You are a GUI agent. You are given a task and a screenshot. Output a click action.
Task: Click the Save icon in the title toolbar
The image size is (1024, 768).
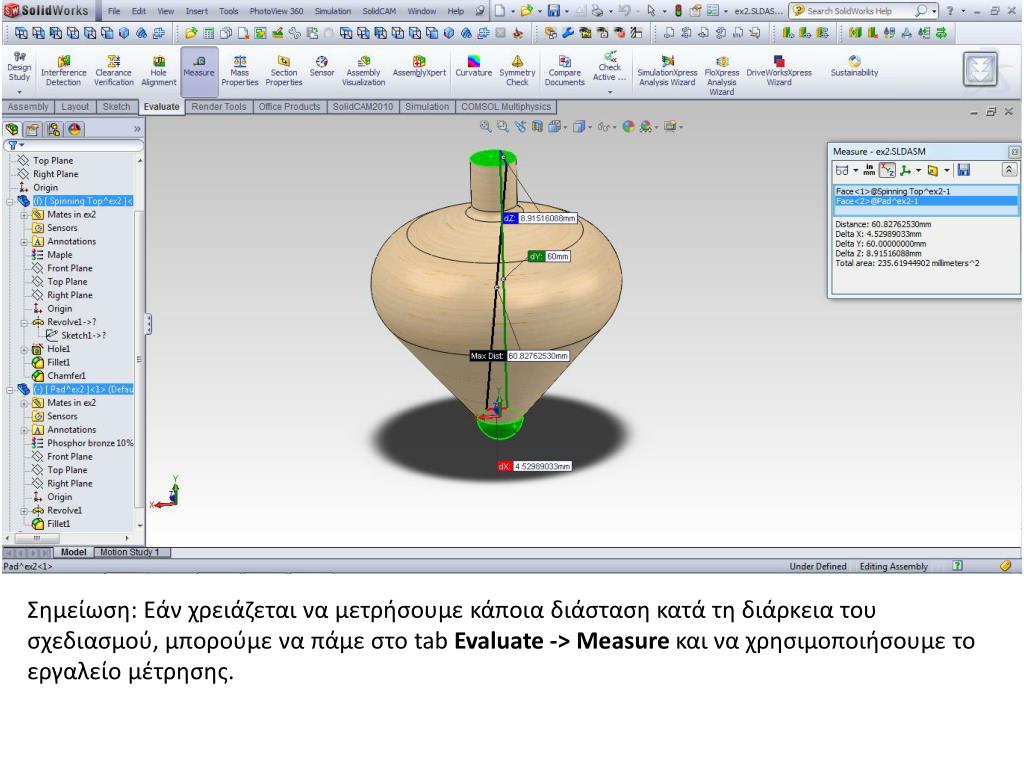pos(554,11)
